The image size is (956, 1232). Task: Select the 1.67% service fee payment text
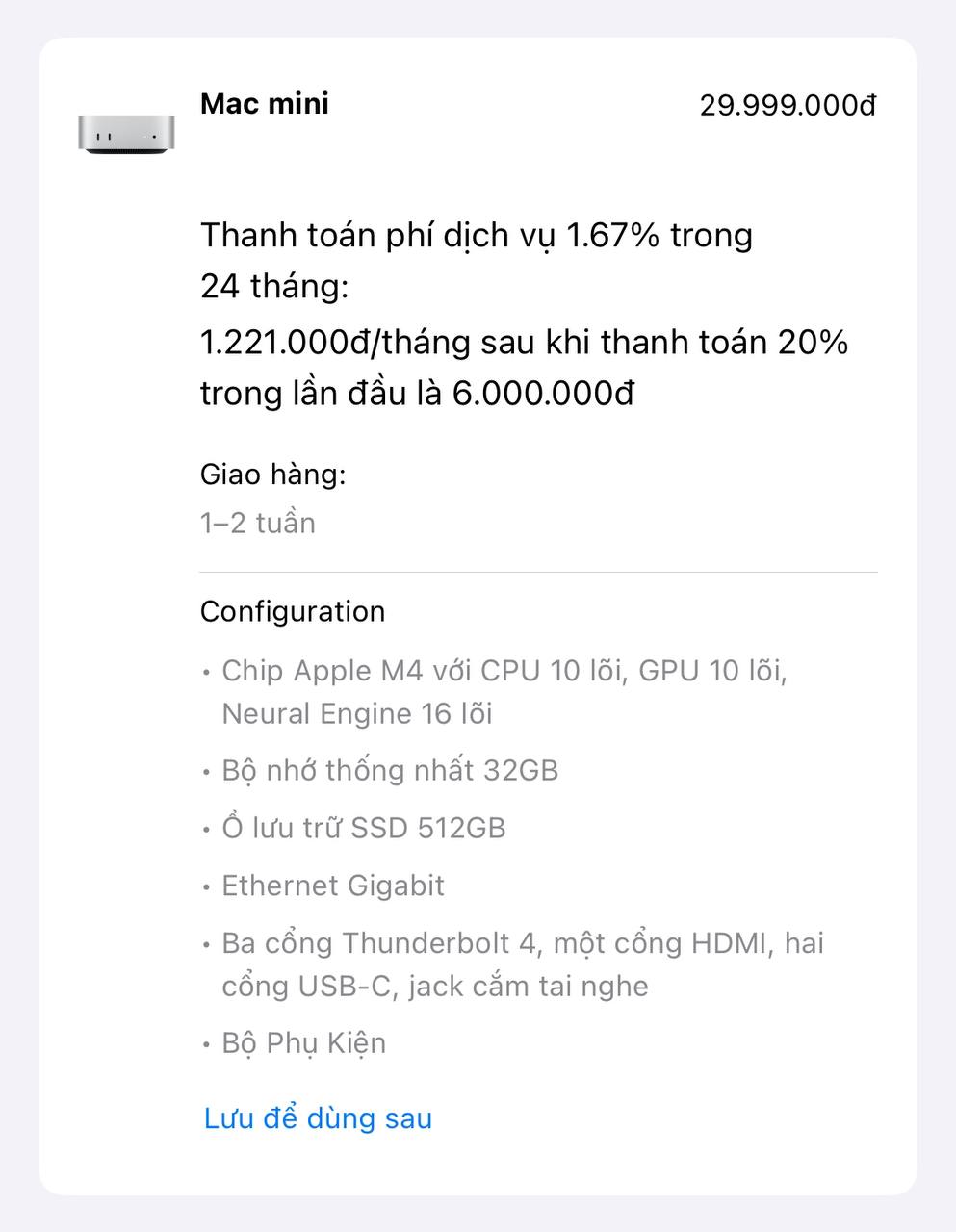pos(477,235)
